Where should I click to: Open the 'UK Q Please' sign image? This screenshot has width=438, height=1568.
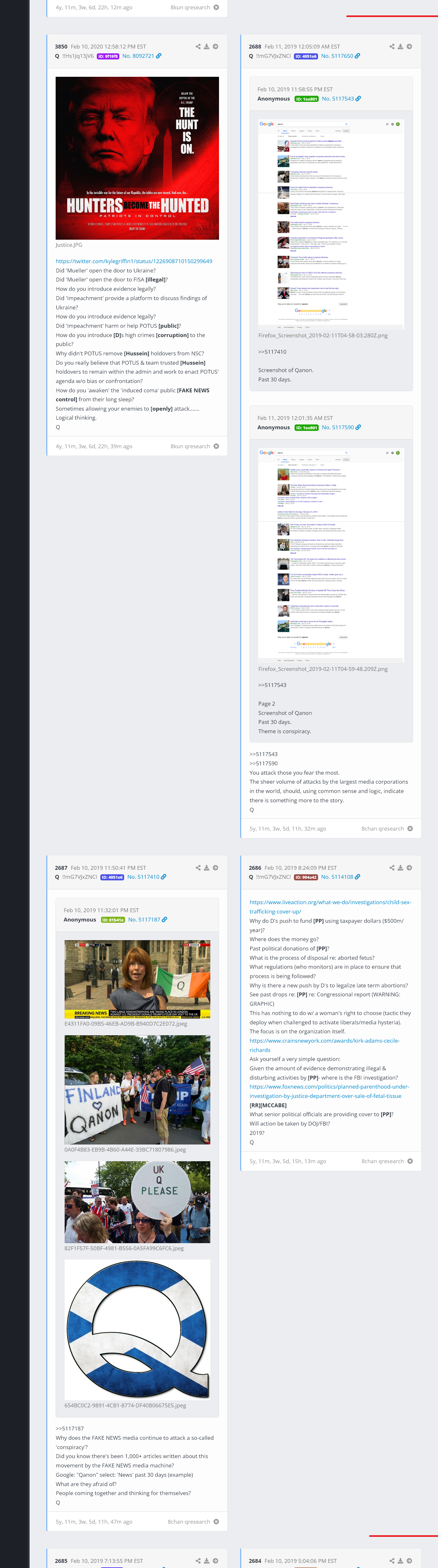tap(138, 1203)
